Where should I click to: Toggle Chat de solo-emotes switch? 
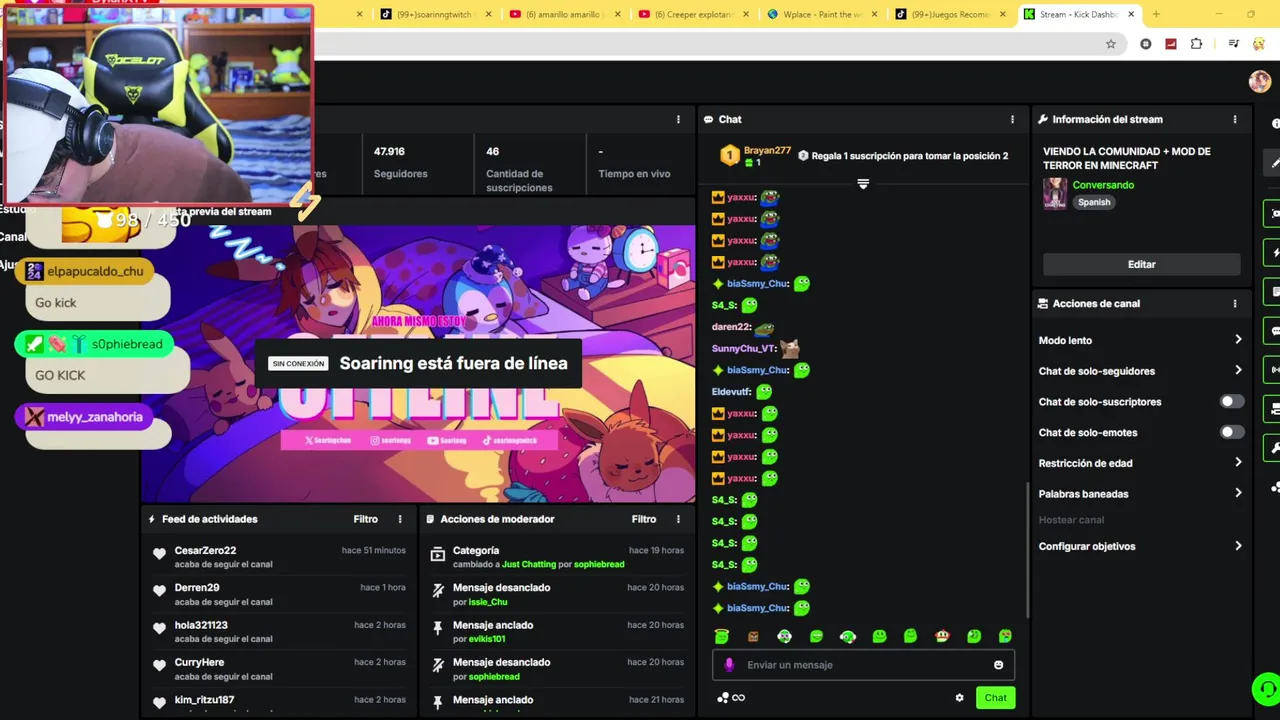(1232, 432)
